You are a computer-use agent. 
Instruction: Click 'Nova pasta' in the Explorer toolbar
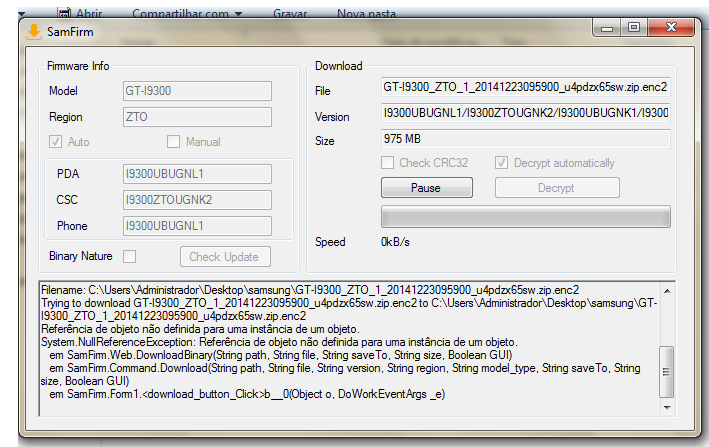point(366,14)
